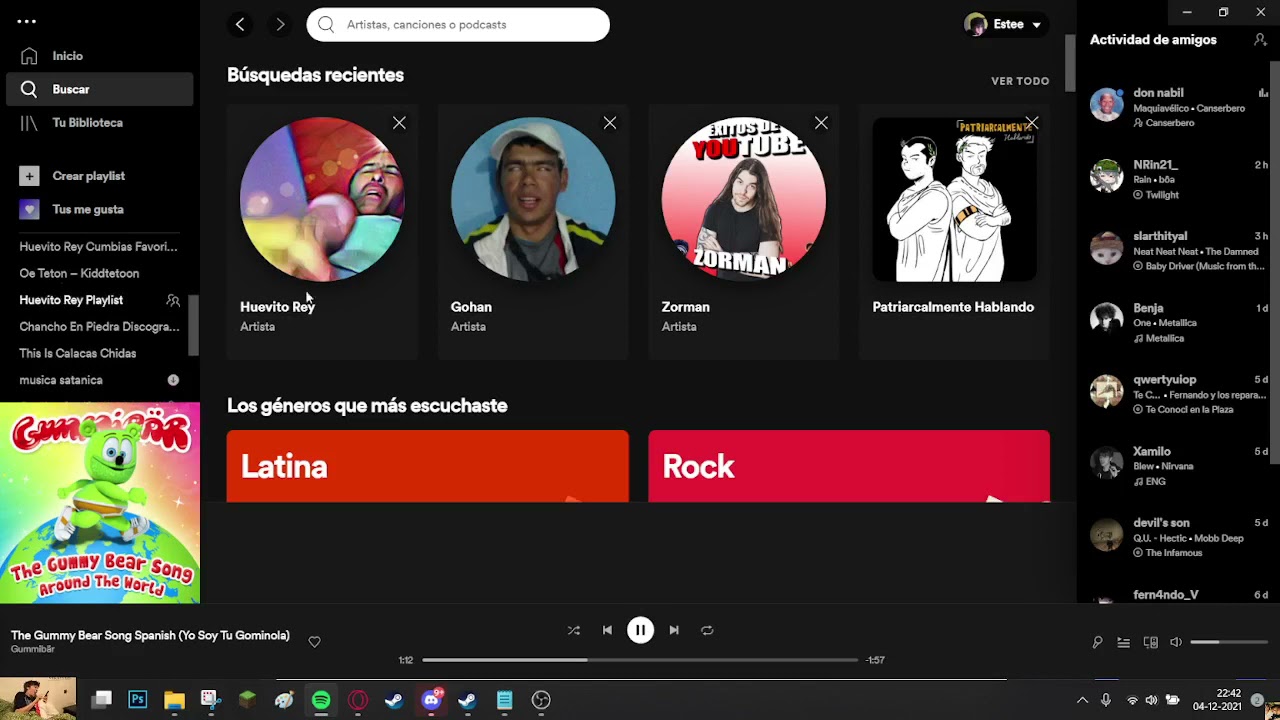Open the three-dots app menu
The image size is (1280, 720).
[27, 21]
